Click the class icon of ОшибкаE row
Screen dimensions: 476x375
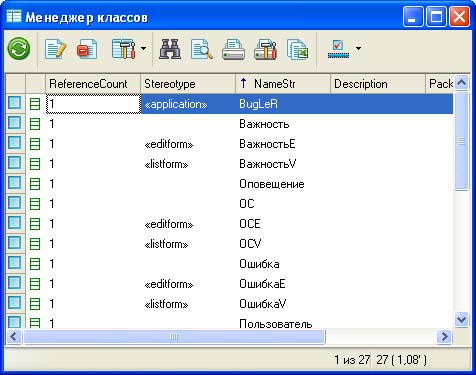click(x=35, y=284)
